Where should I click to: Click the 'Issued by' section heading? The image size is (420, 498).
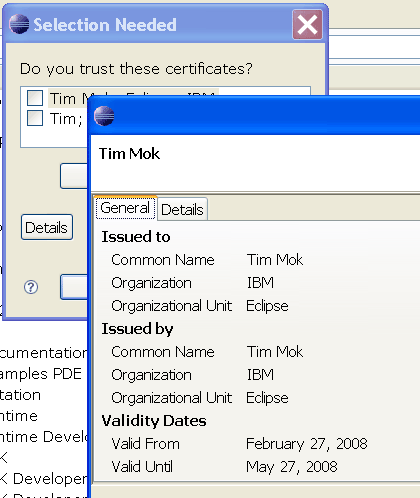(137, 329)
